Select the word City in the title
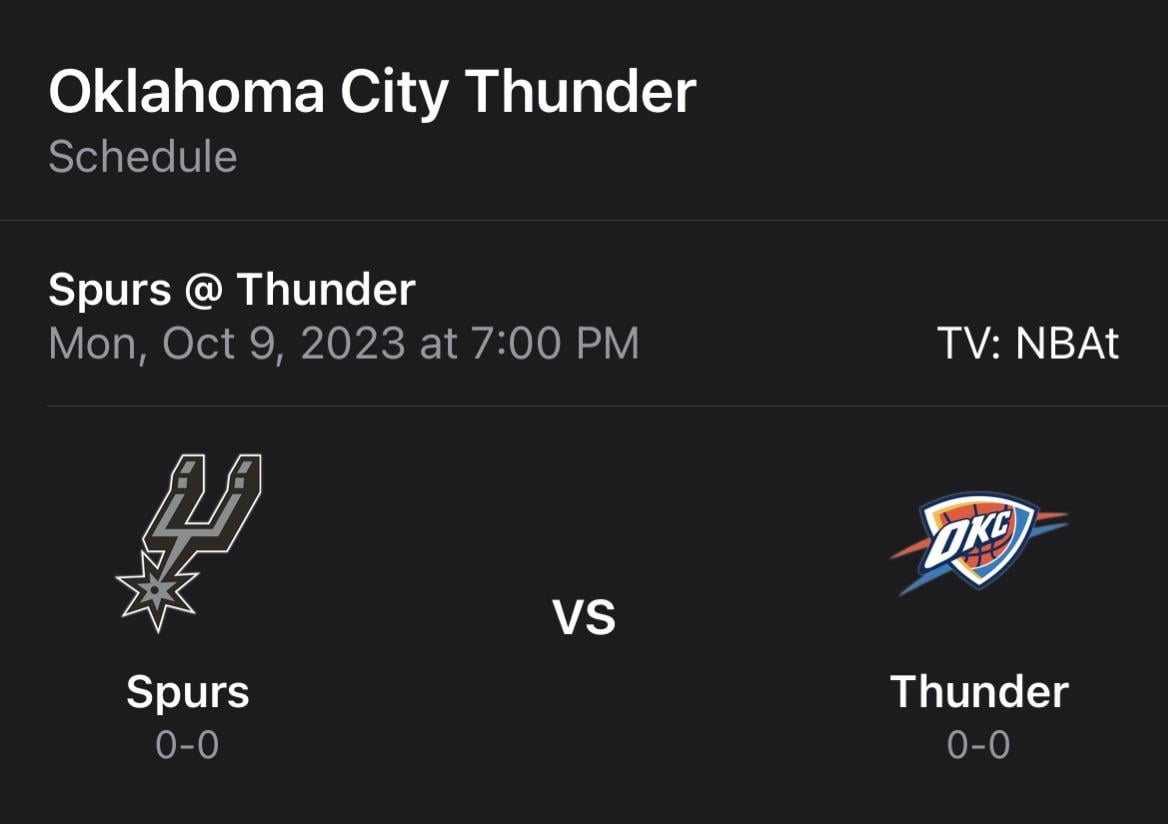 [x=394, y=92]
